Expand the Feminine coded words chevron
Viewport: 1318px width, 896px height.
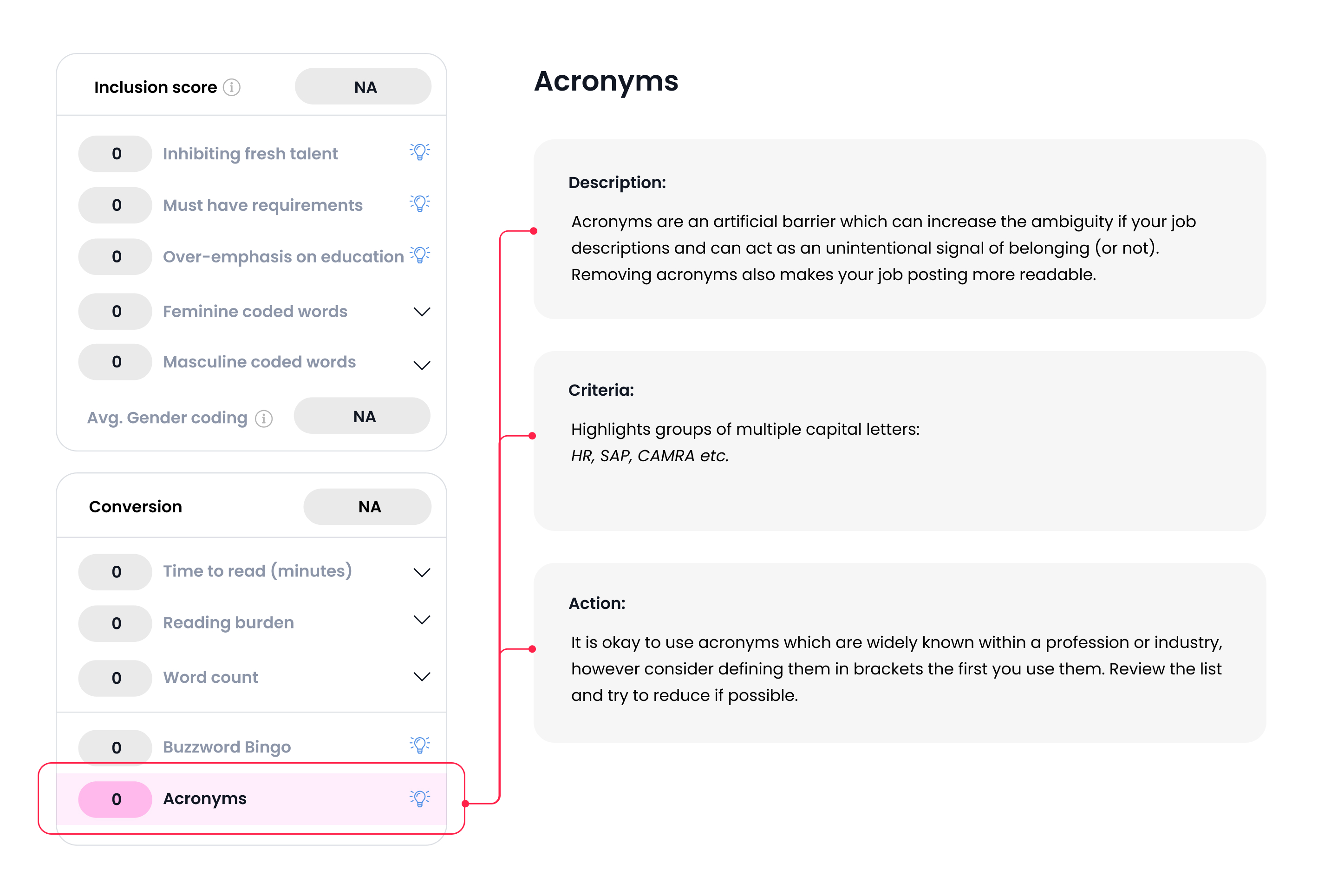pyautogui.click(x=421, y=311)
